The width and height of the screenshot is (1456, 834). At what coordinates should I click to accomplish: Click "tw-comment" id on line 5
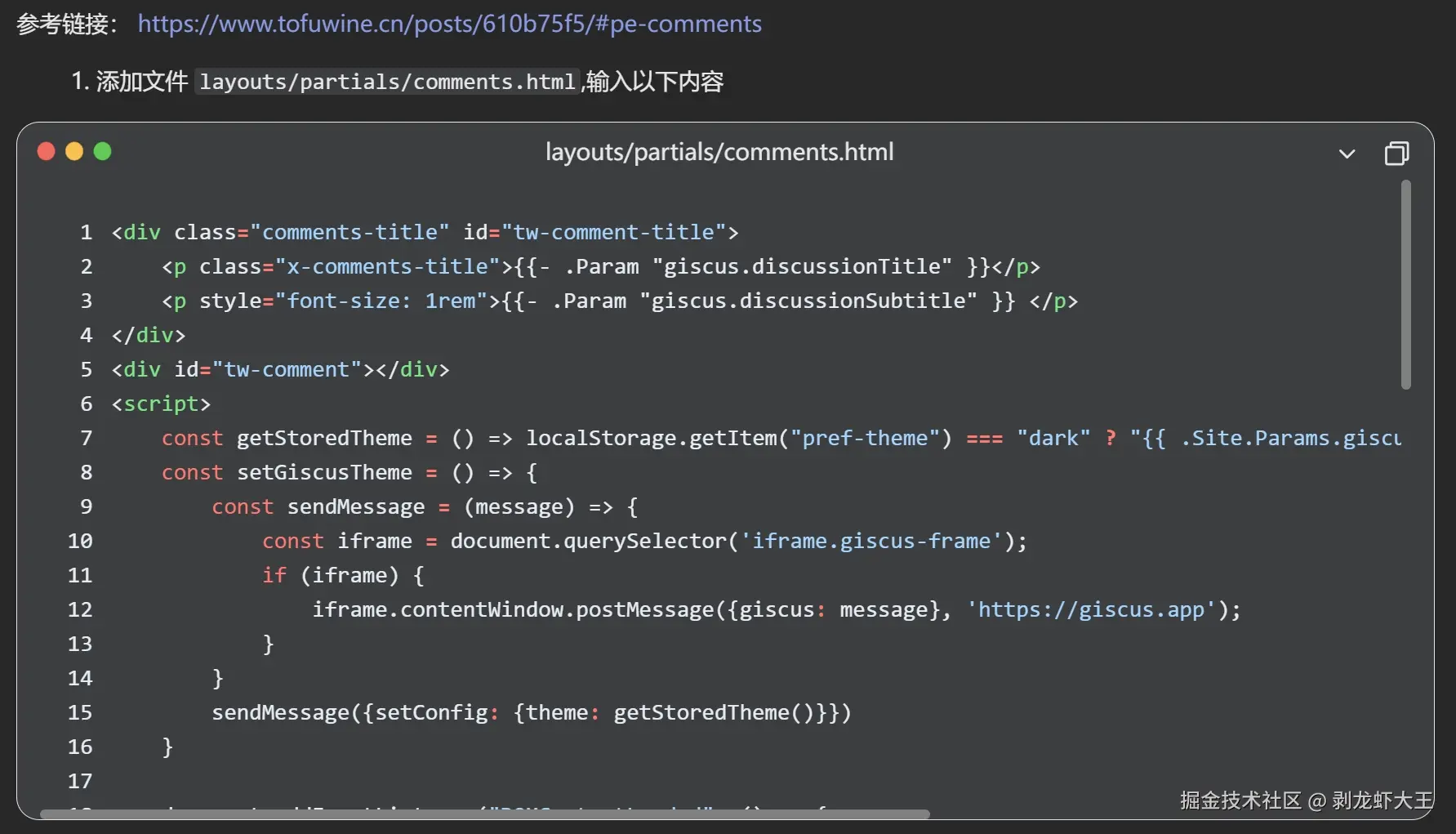pyautogui.click(x=287, y=369)
